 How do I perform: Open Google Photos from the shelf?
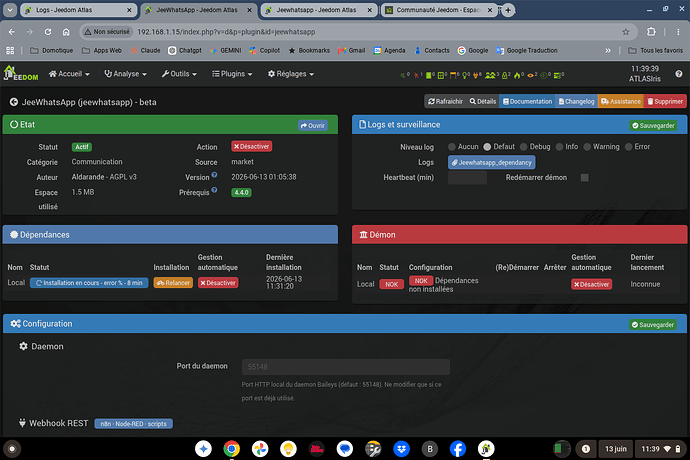(260, 449)
